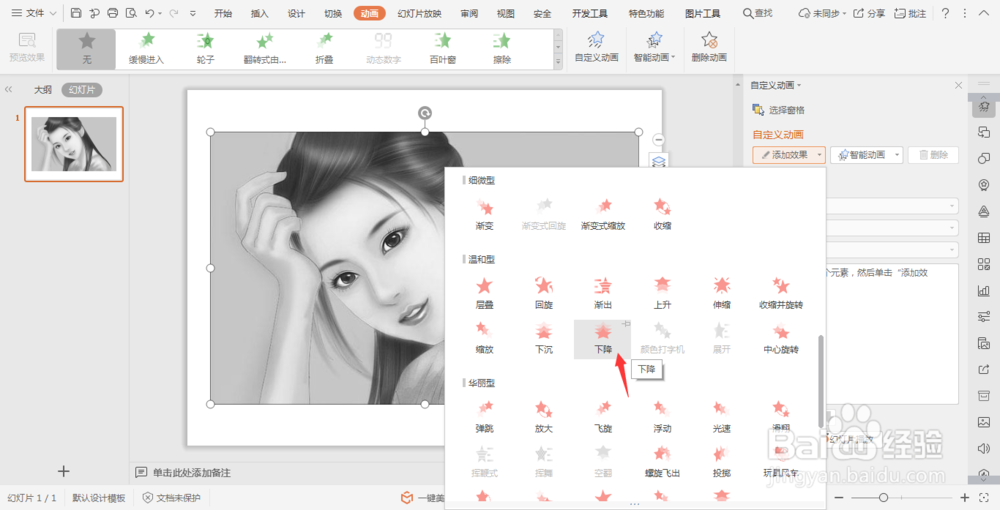Click the effects list vertical scrollbar

tap(821, 381)
